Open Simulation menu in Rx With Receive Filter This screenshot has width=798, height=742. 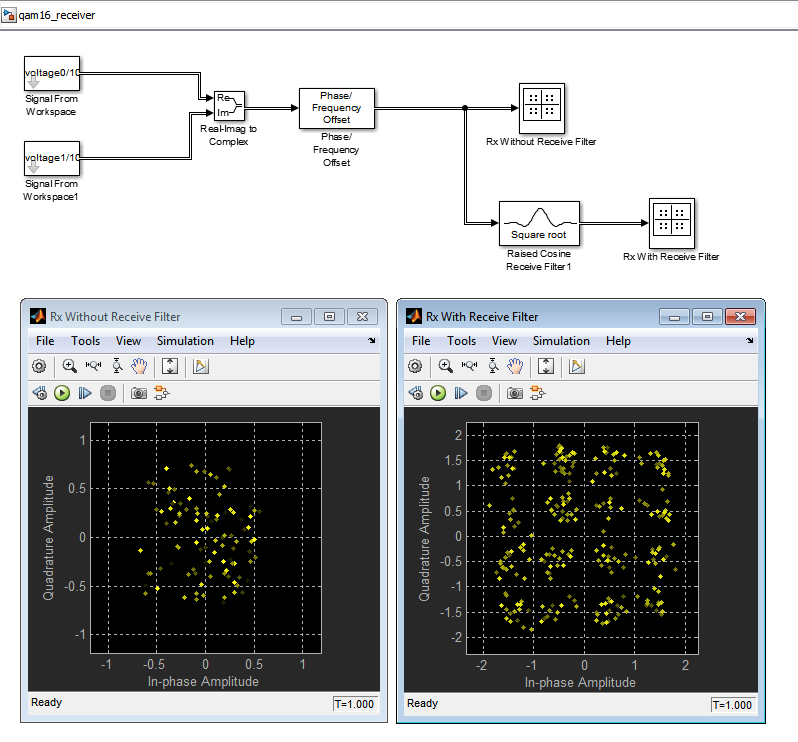point(561,341)
